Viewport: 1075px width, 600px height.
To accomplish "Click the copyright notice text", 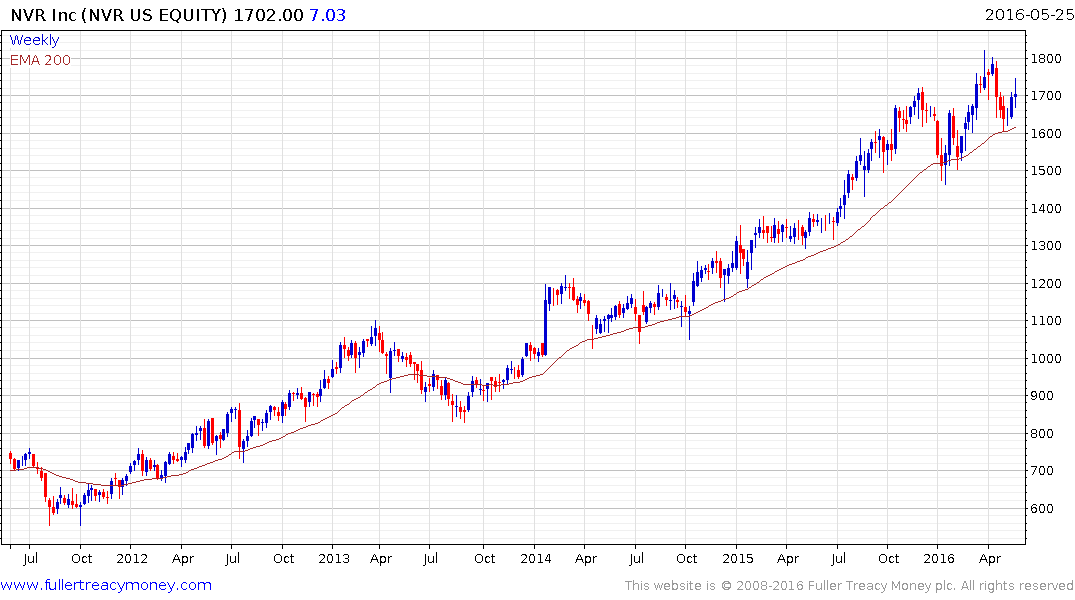I will pos(849,586).
